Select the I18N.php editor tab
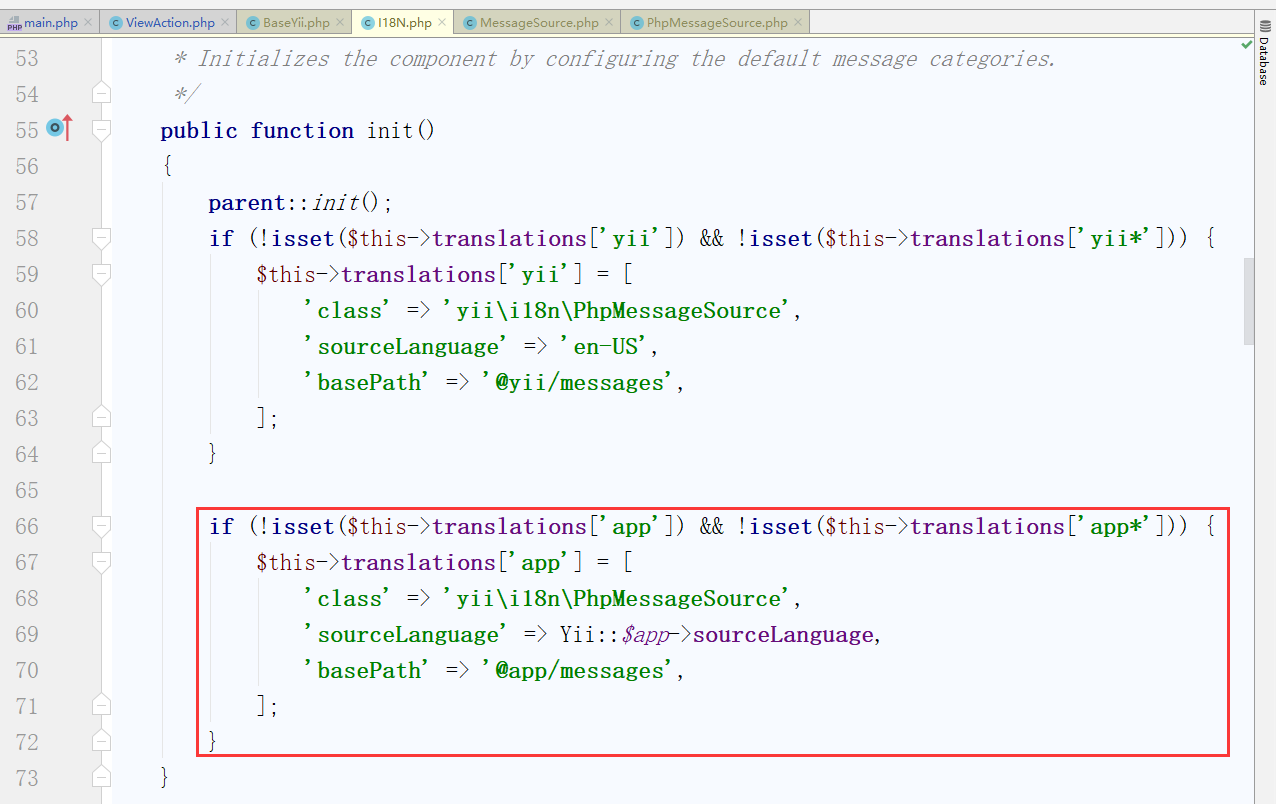This screenshot has height=804, width=1276. [404, 22]
